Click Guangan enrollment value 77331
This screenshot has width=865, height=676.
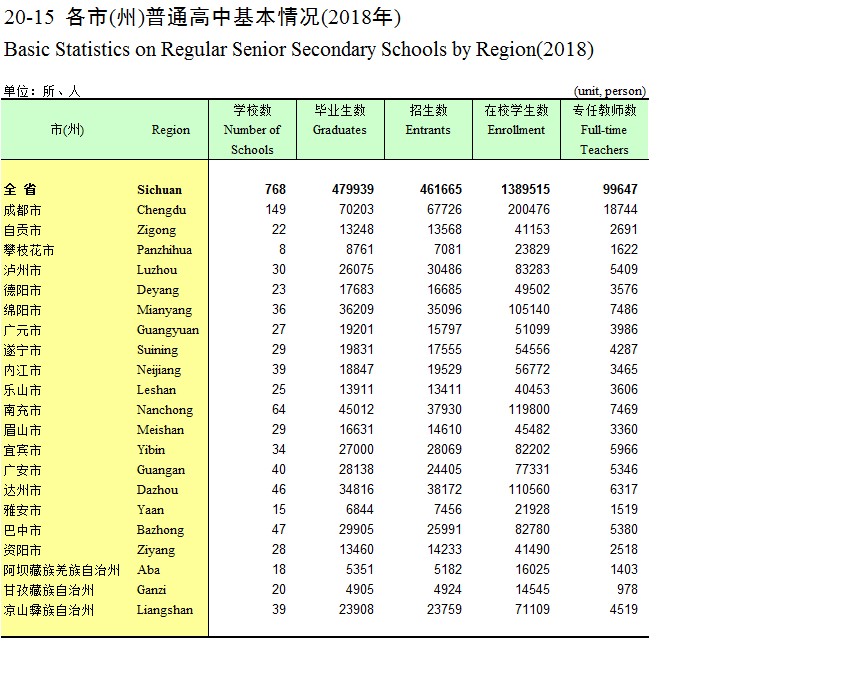point(532,470)
